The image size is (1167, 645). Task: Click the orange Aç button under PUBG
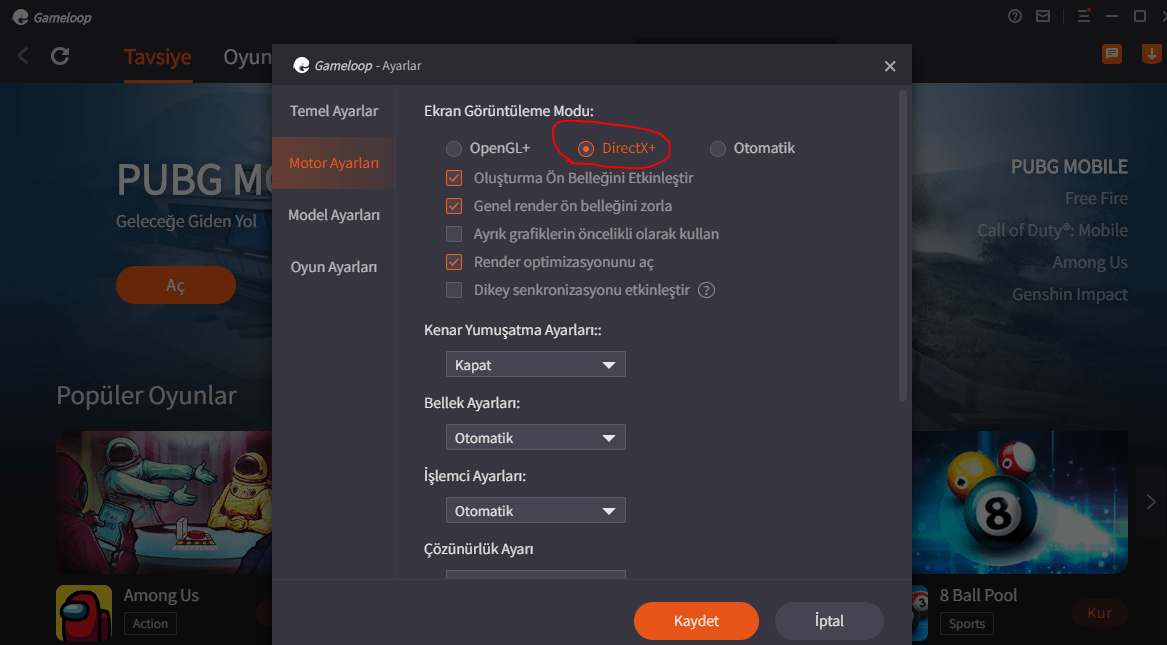(x=176, y=285)
